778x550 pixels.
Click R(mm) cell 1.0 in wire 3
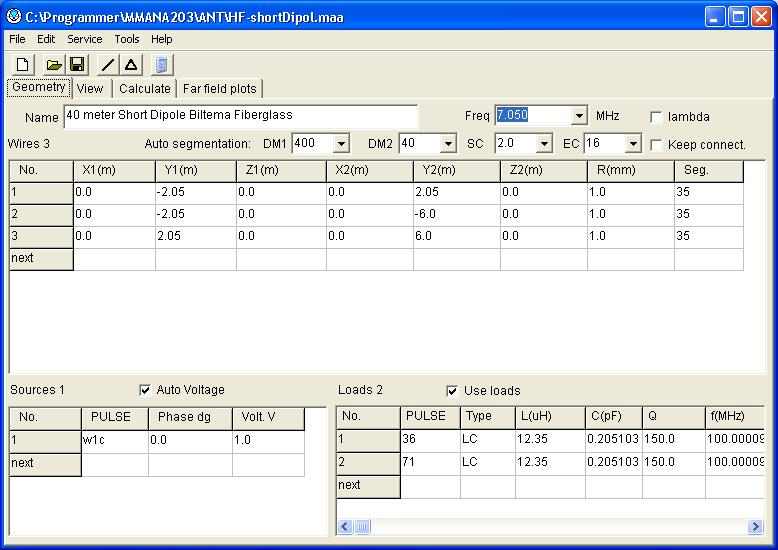(631, 237)
